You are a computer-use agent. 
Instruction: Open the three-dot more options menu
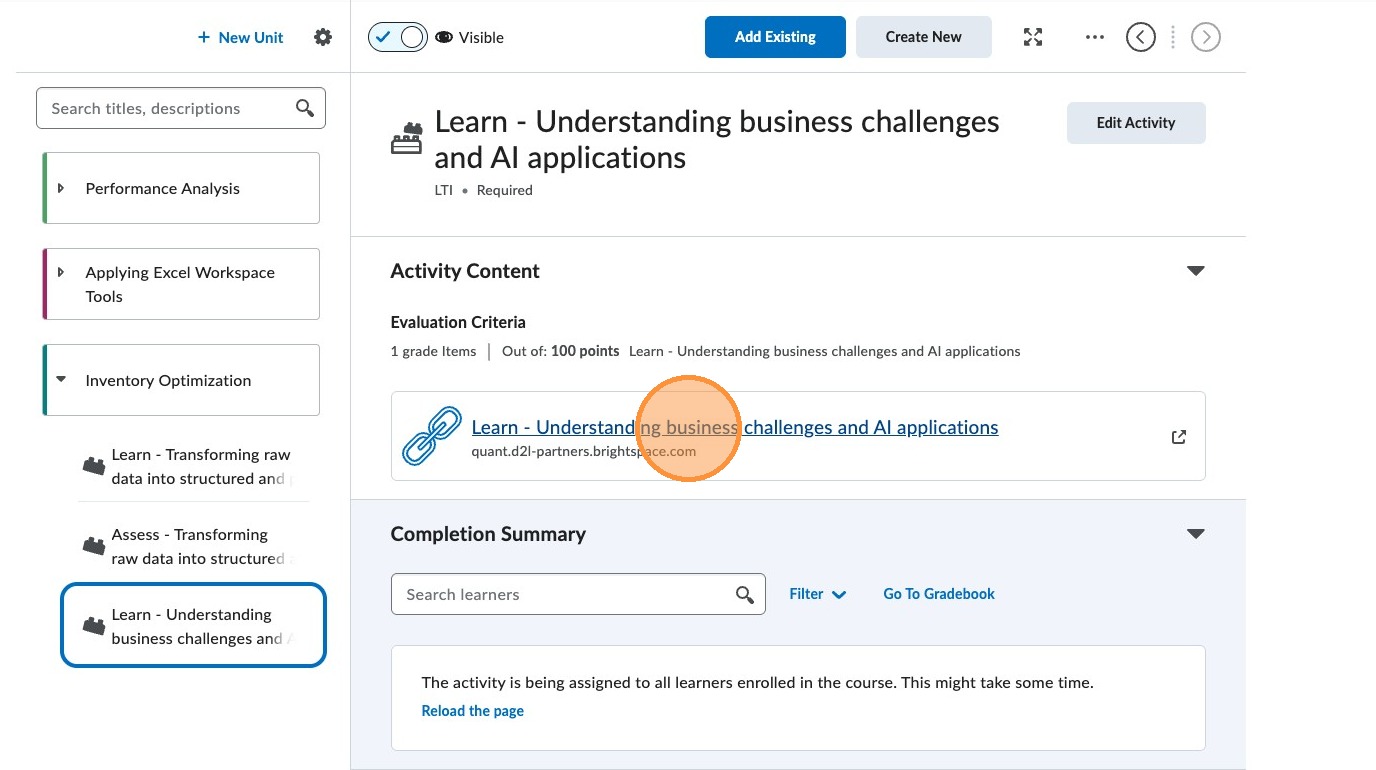[x=1095, y=37]
